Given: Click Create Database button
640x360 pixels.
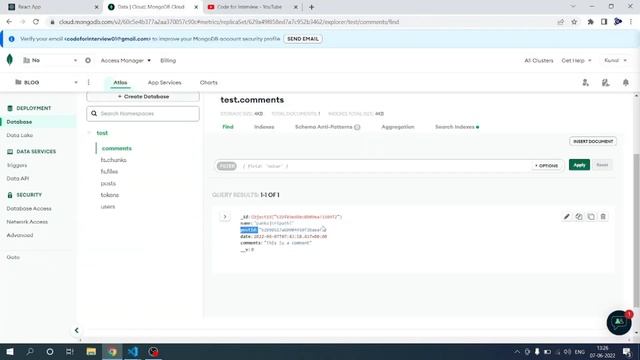Looking at the screenshot, I should (143, 97).
